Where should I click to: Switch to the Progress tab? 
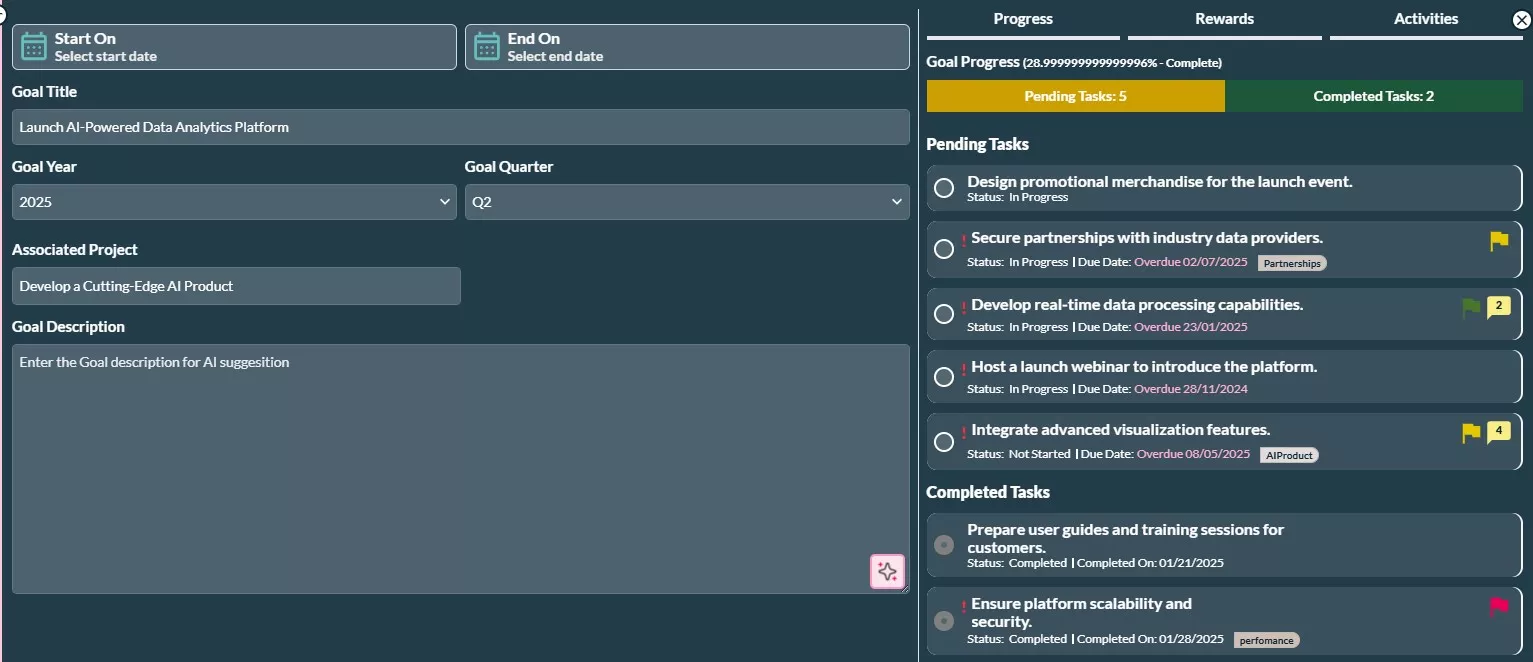pyautogui.click(x=1023, y=20)
